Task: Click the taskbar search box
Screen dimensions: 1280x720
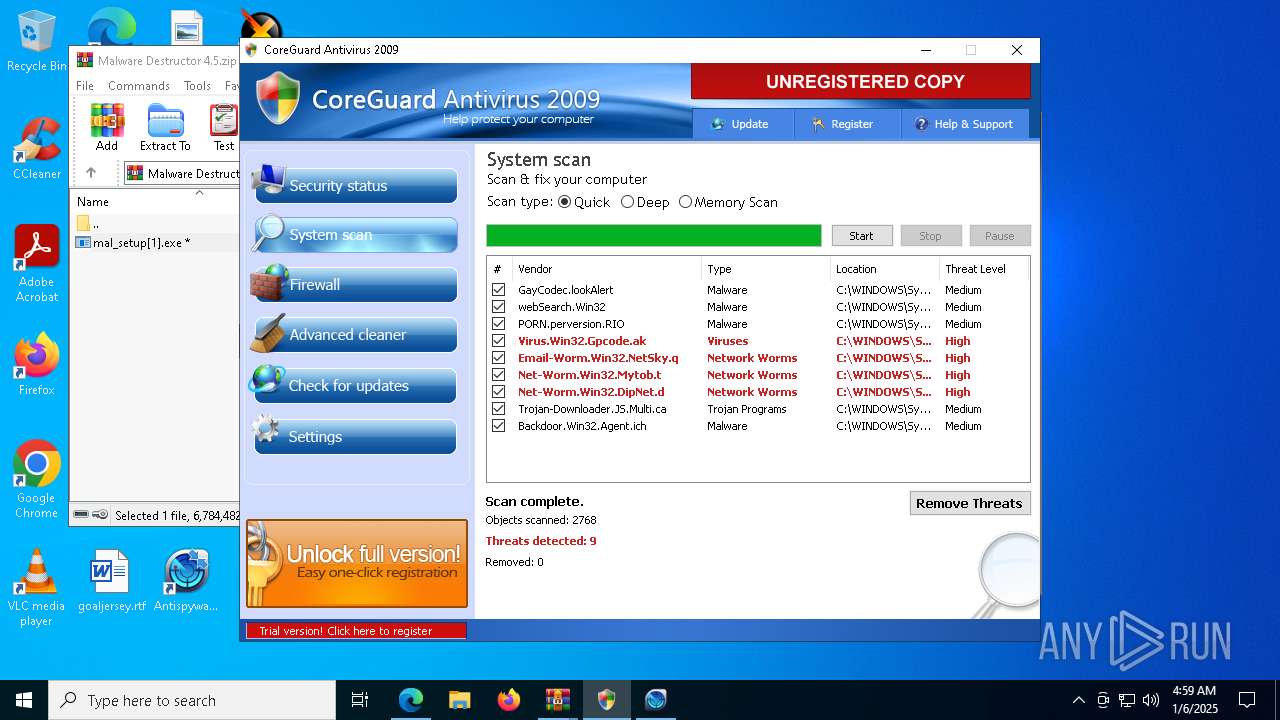Action: coord(192,700)
